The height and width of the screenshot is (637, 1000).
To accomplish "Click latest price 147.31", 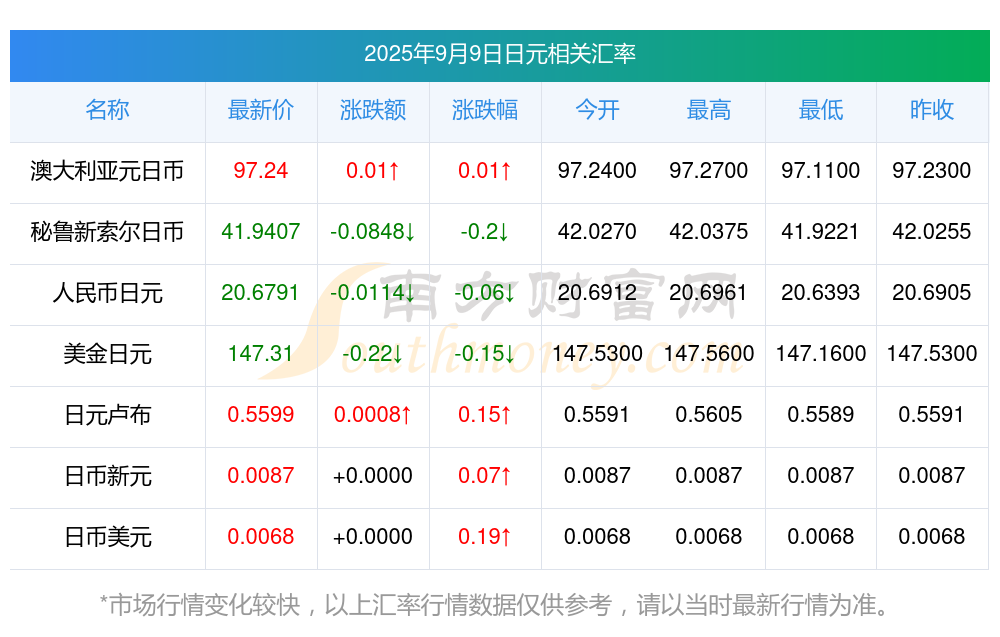I will tap(260, 353).
